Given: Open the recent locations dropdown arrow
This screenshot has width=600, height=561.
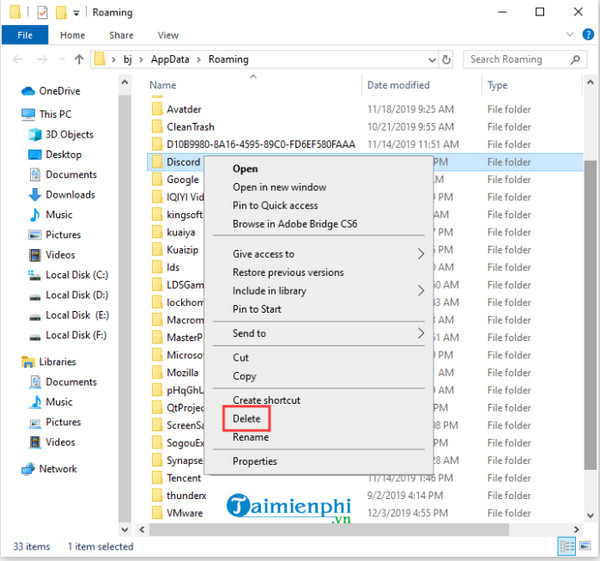Looking at the screenshot, I should 62,59.
